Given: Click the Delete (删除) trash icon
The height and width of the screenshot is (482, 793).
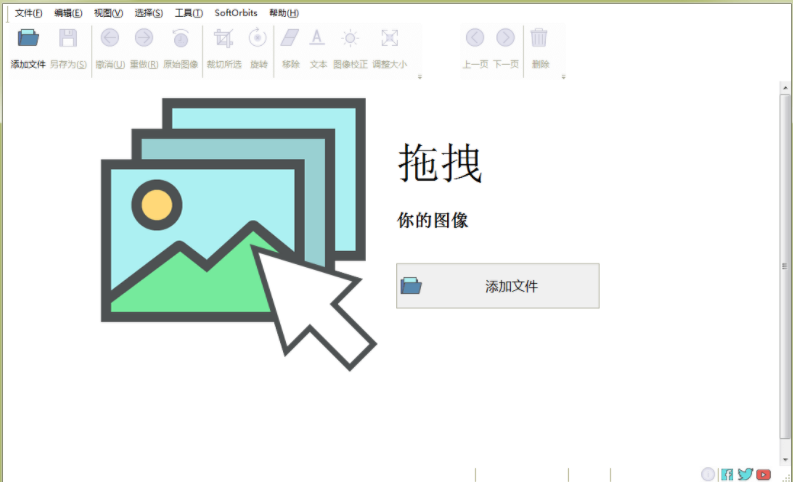Looking at the screenshot, I should pyautogui.click(x=539, y=38).
